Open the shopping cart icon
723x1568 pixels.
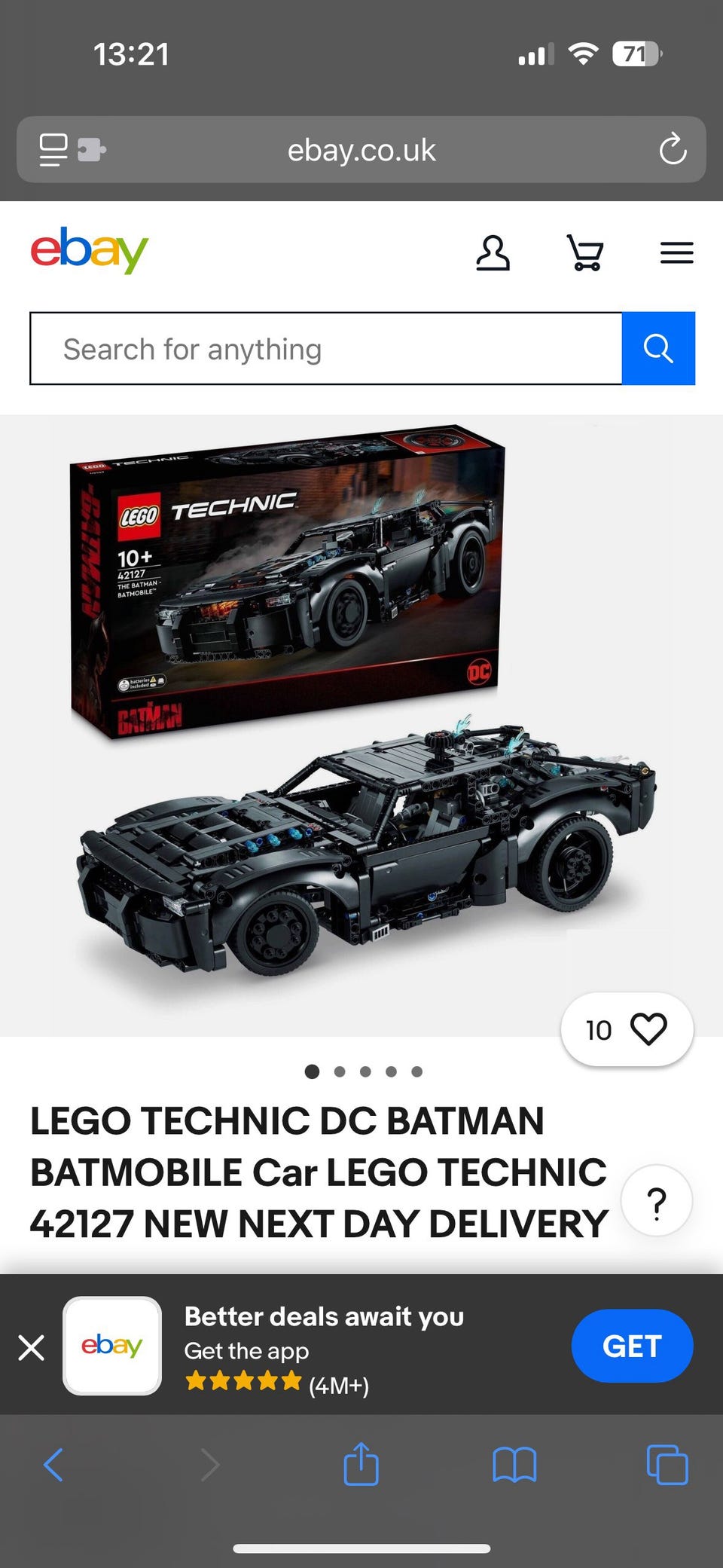coord(585,253)
